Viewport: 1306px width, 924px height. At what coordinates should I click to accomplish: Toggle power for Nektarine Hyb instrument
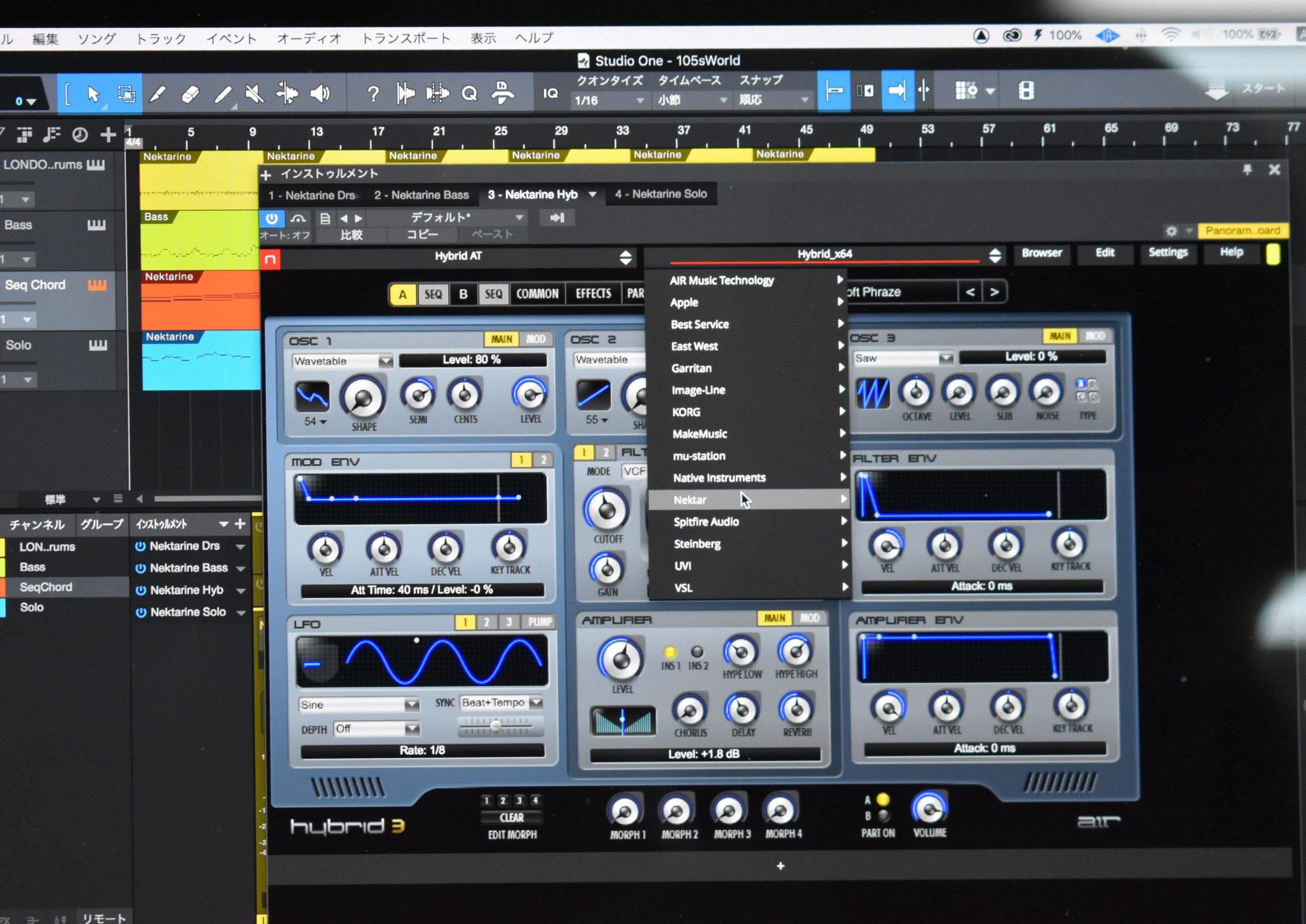click(141, 591)
